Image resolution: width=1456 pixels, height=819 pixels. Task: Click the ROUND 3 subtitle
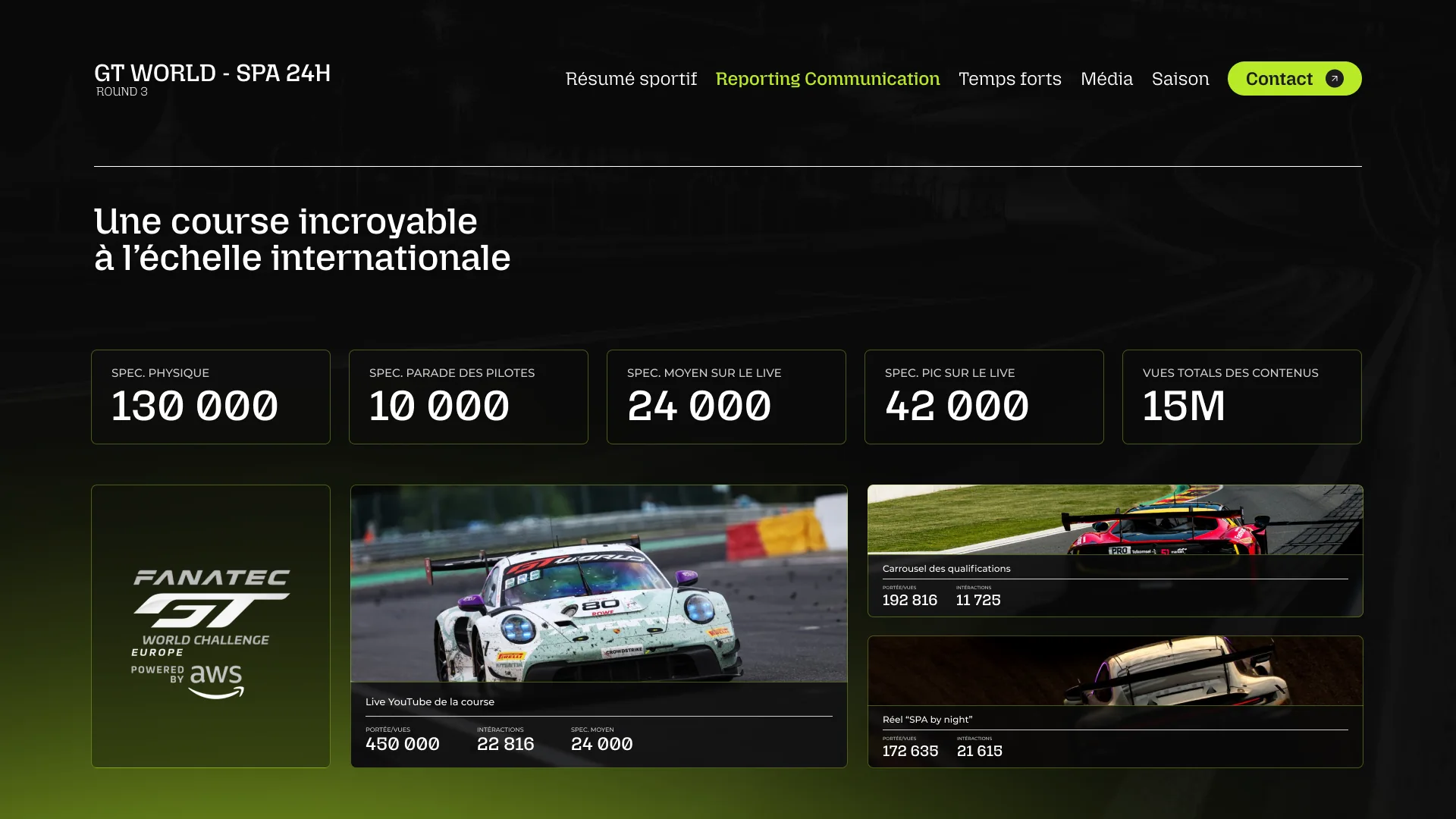click(122, 92)
